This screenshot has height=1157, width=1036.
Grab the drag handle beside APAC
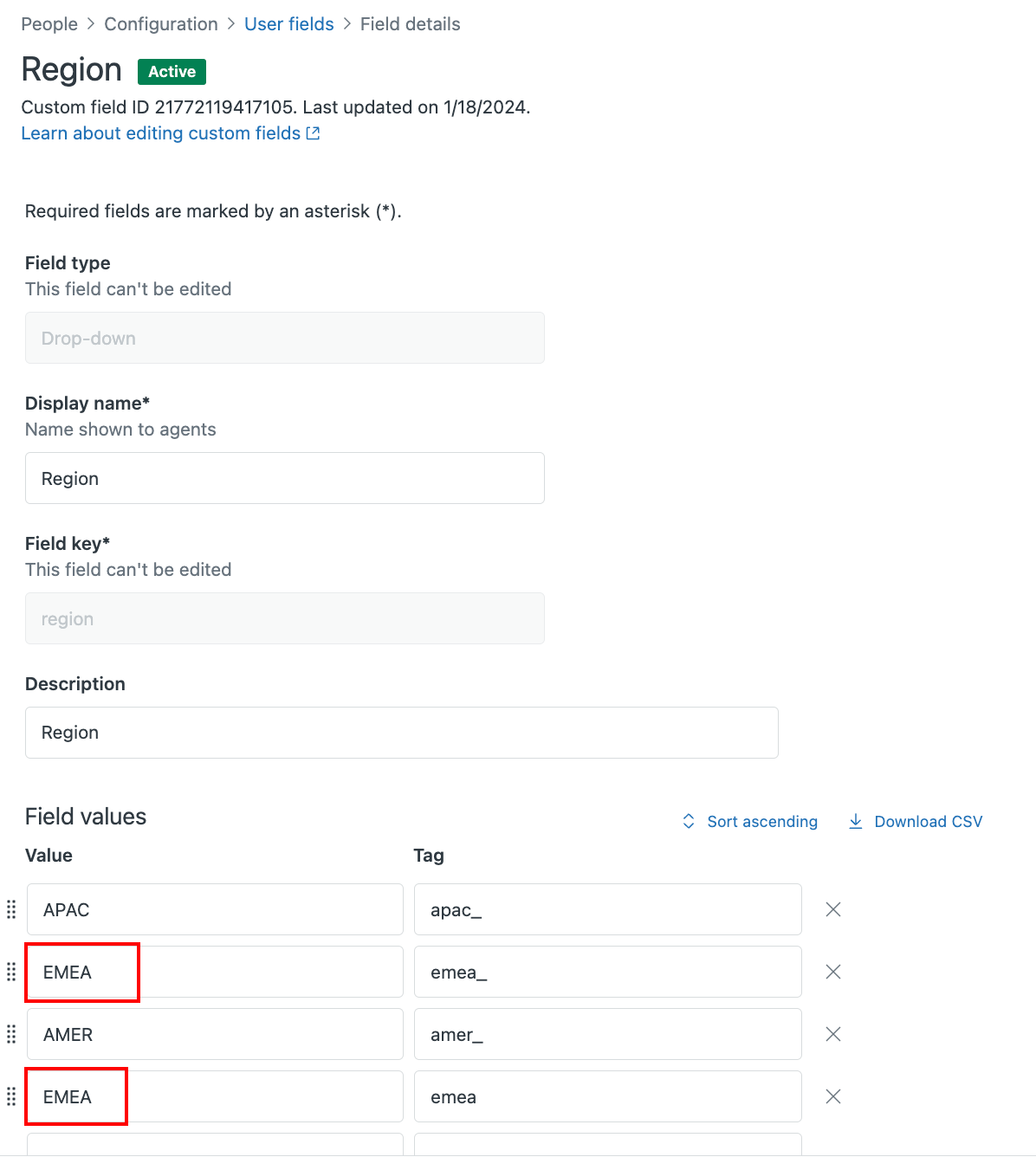pyautogui.click(x=11, y=909)
